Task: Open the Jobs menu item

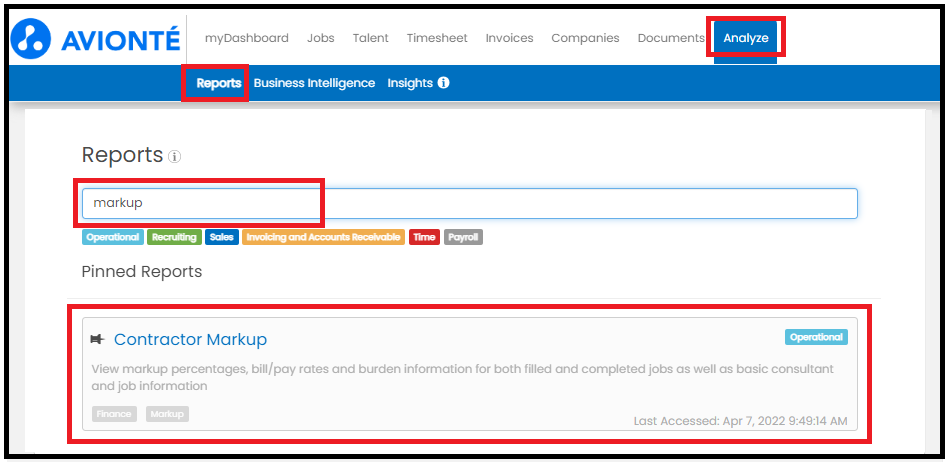Action: coord(321,38)
